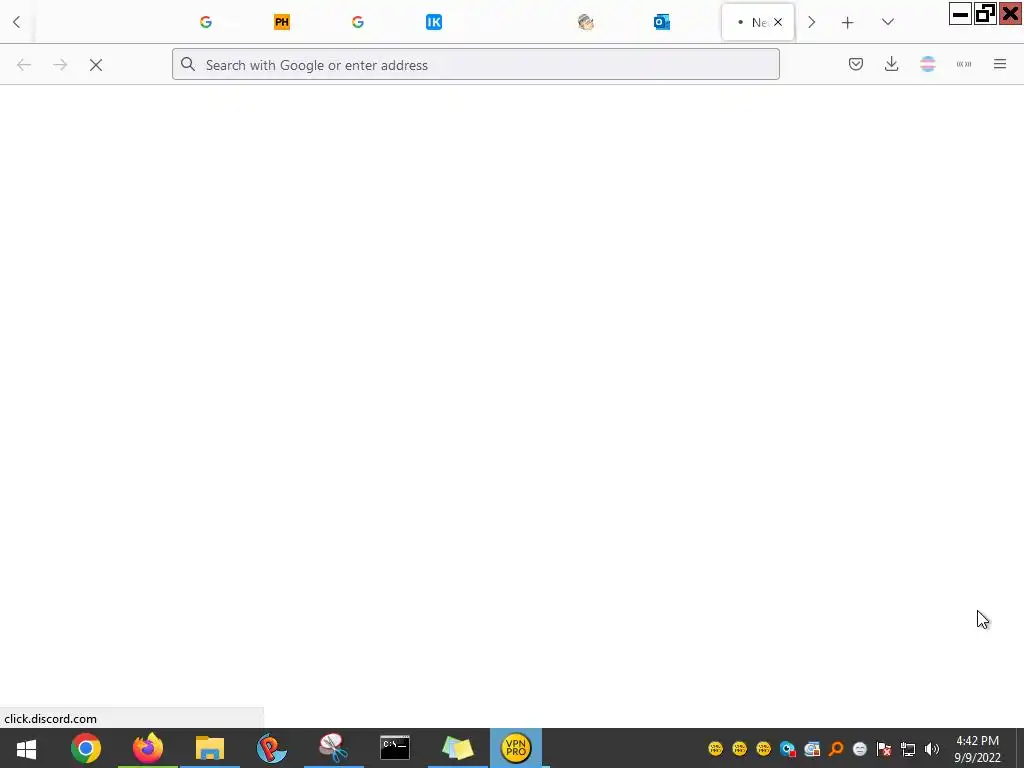Minimize the Firefox window
This screenshot has width=1024, height=768.
pyautogui.click(x=960, y=14)
